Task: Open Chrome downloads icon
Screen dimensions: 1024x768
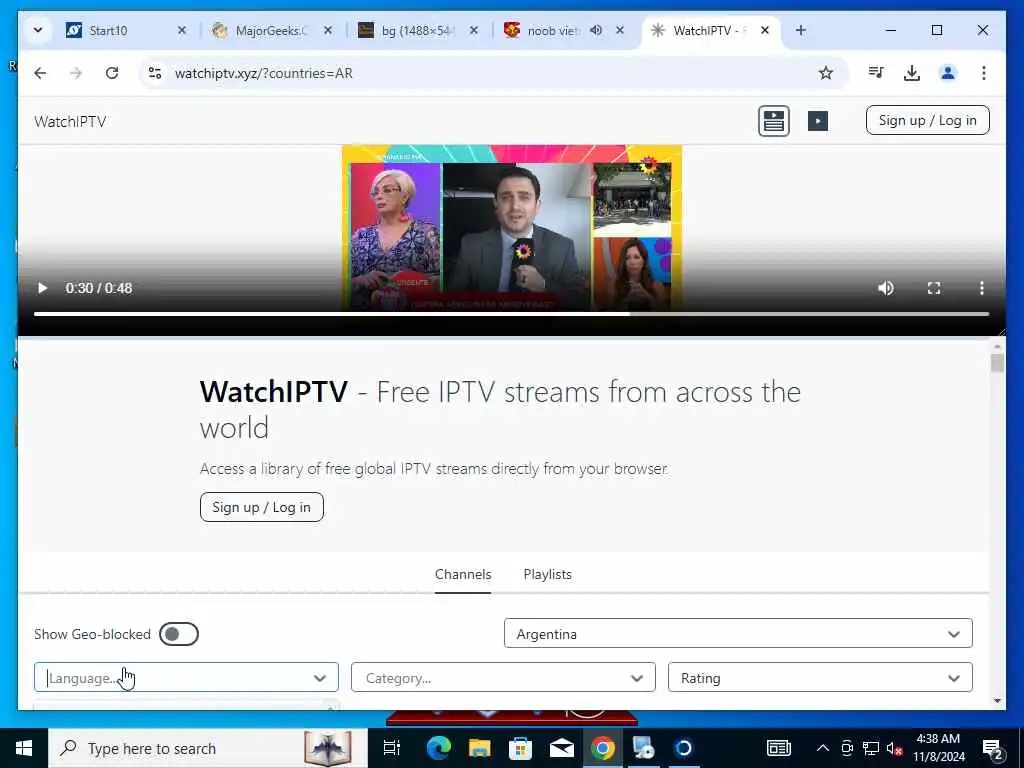Action: coord(912,73)
